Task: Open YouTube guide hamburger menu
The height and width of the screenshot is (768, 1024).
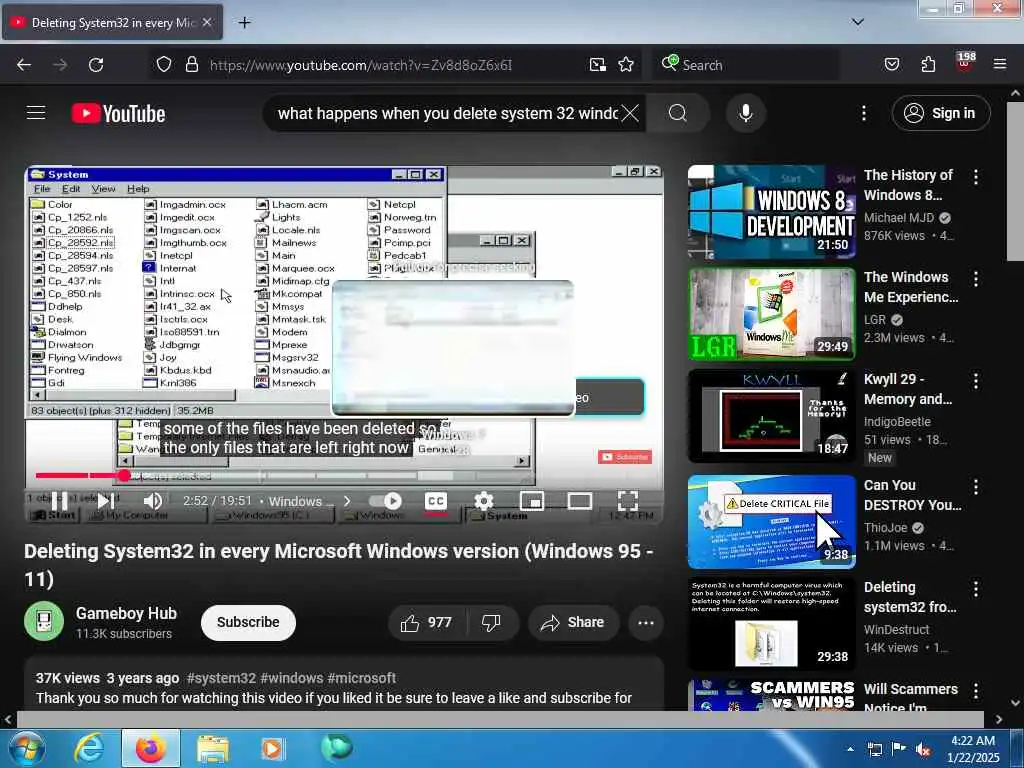Action: click(36, 113)
